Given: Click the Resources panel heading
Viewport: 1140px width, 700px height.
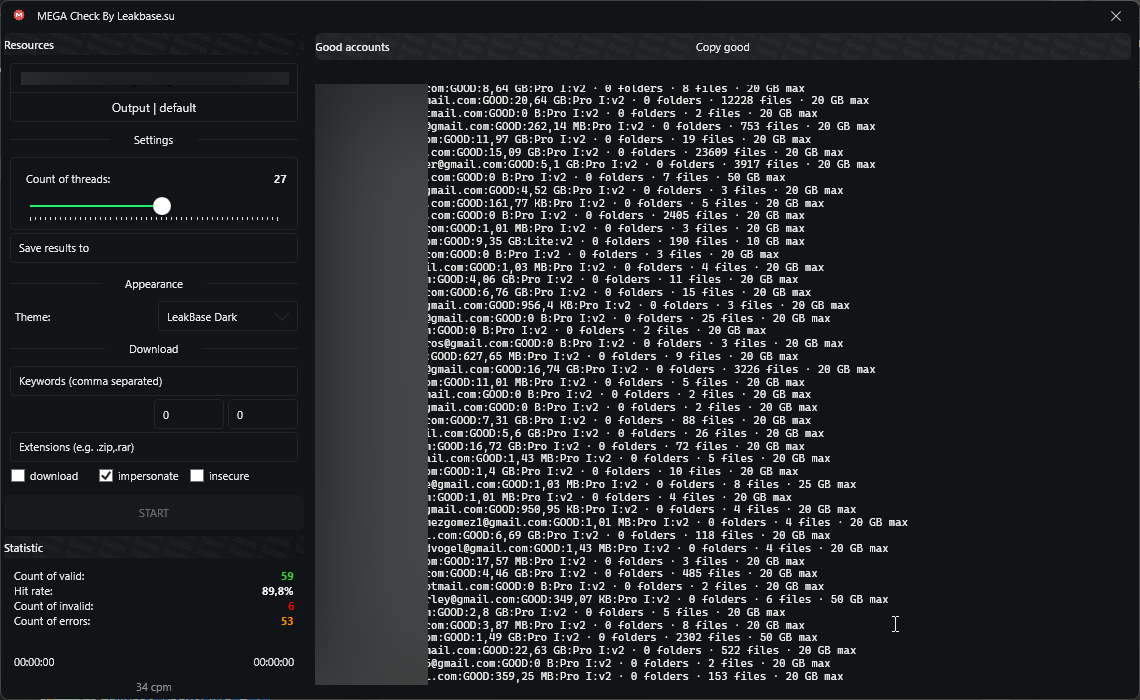Looking at the screenshot, I should [29, 45].
